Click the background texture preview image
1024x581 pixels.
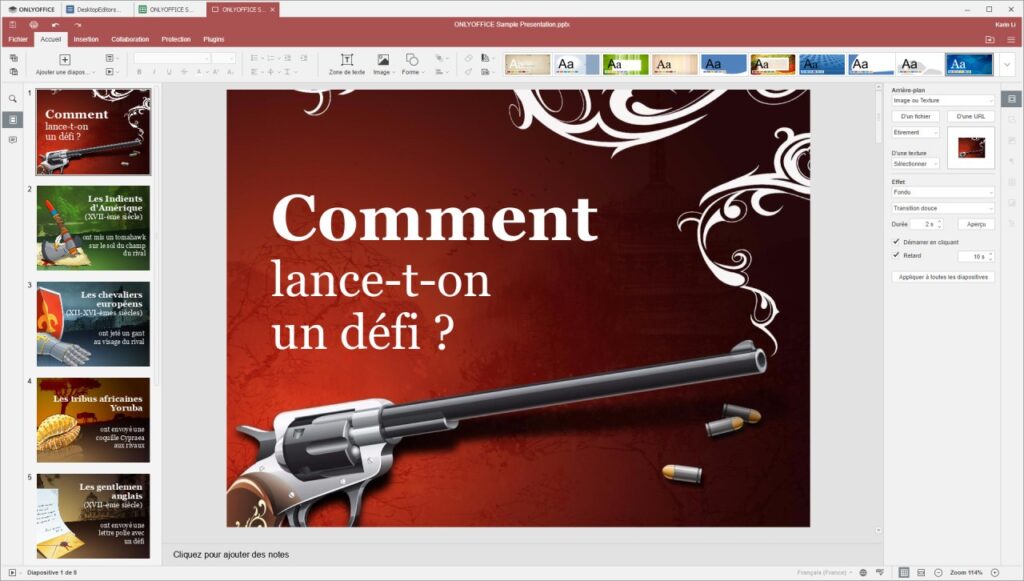coord(971,148)
